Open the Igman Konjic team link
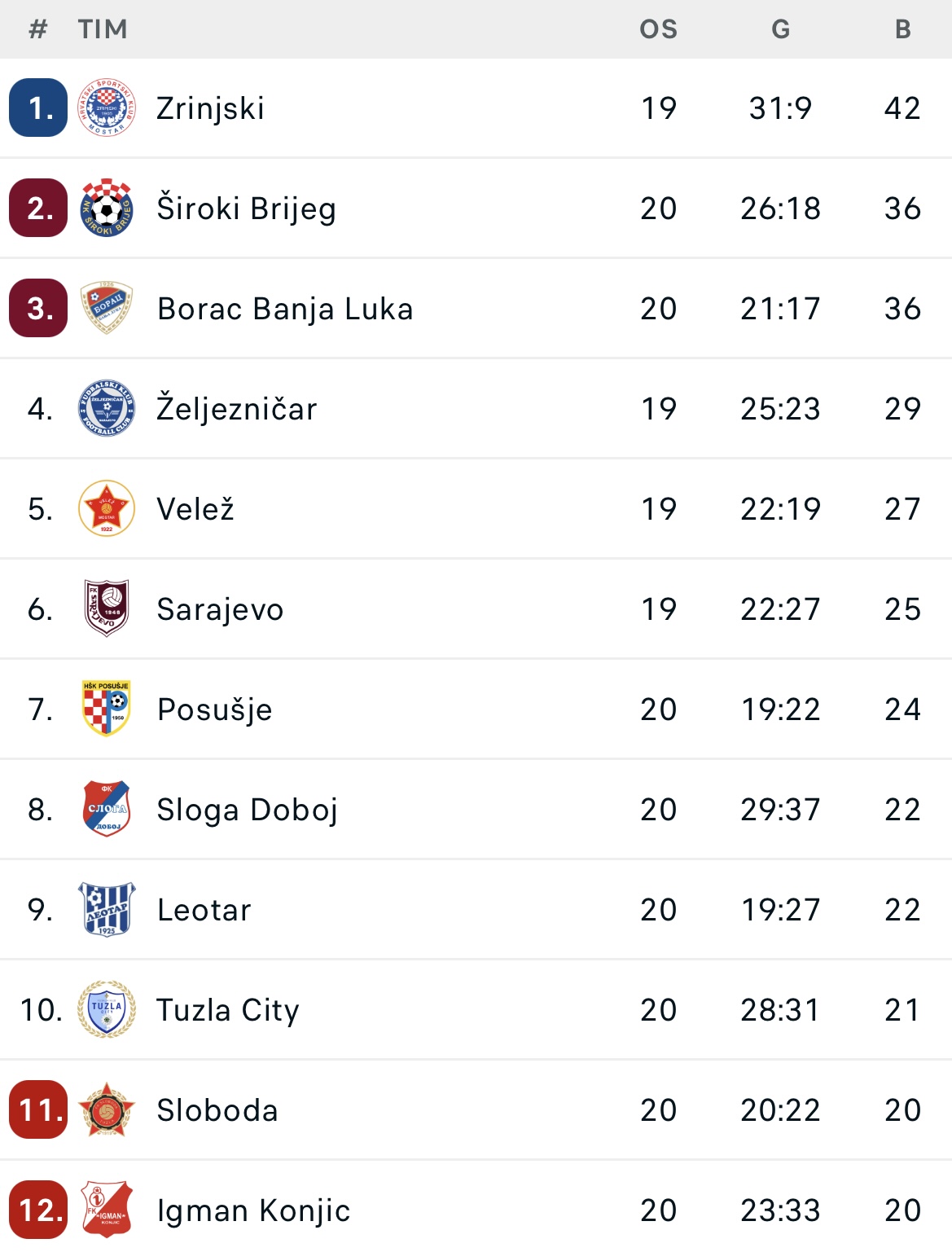952x1252 pixels. coord(253,1210)
